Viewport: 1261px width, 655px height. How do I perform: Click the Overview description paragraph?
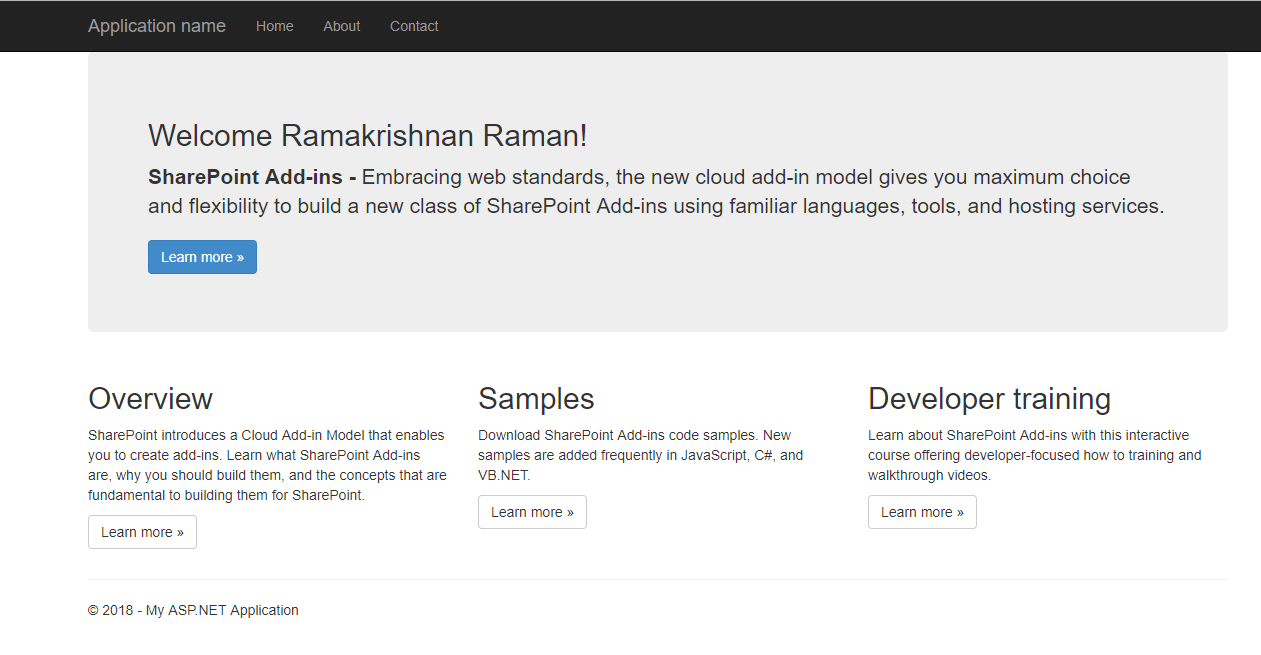(267, 465)
